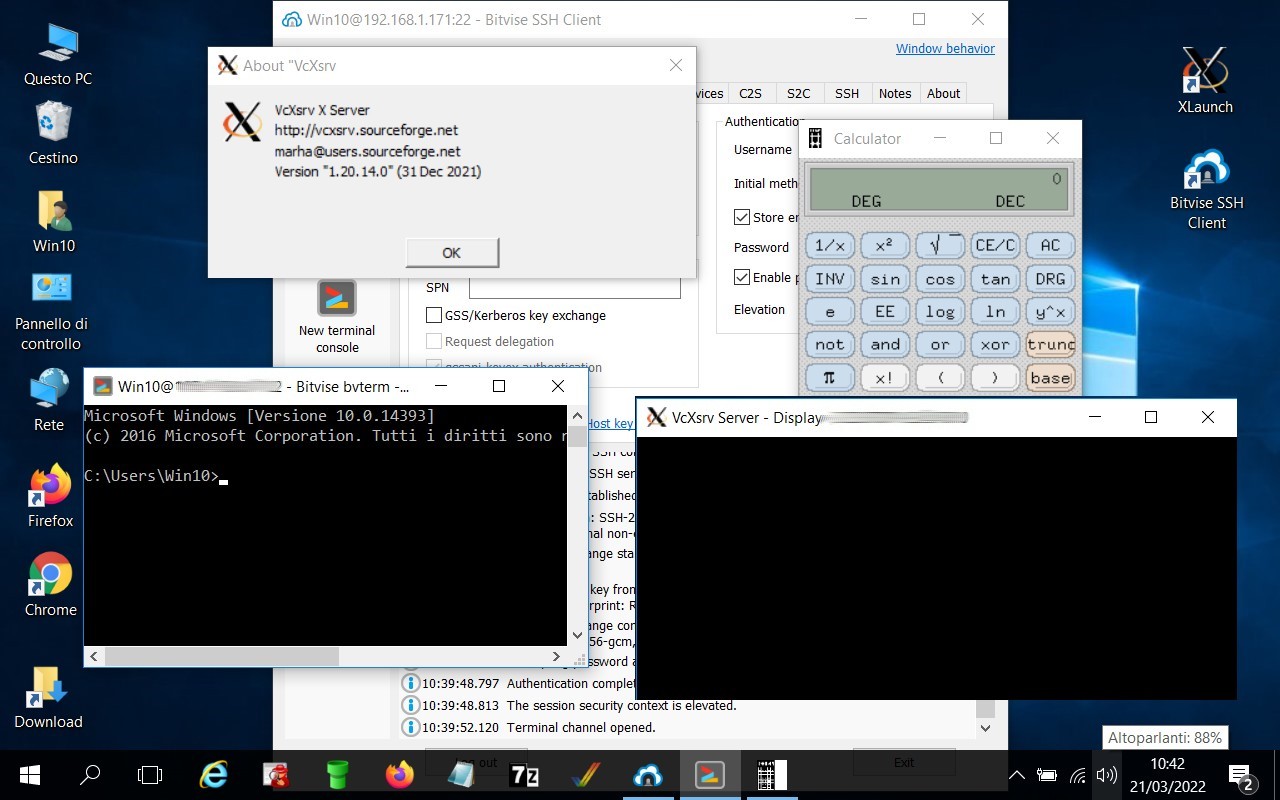The width and height of the screenshot is (1280, 800).
Task: Toggle the Store encrypted password checkbox
Action: pos(742,217)
